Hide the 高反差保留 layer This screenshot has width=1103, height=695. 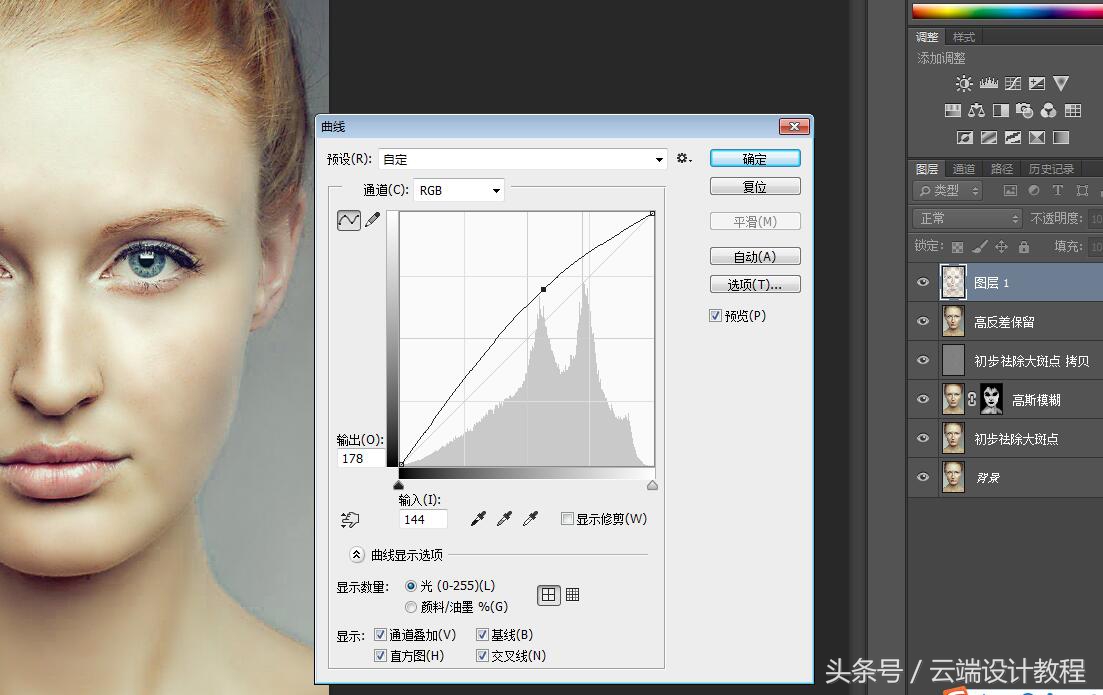923,321
